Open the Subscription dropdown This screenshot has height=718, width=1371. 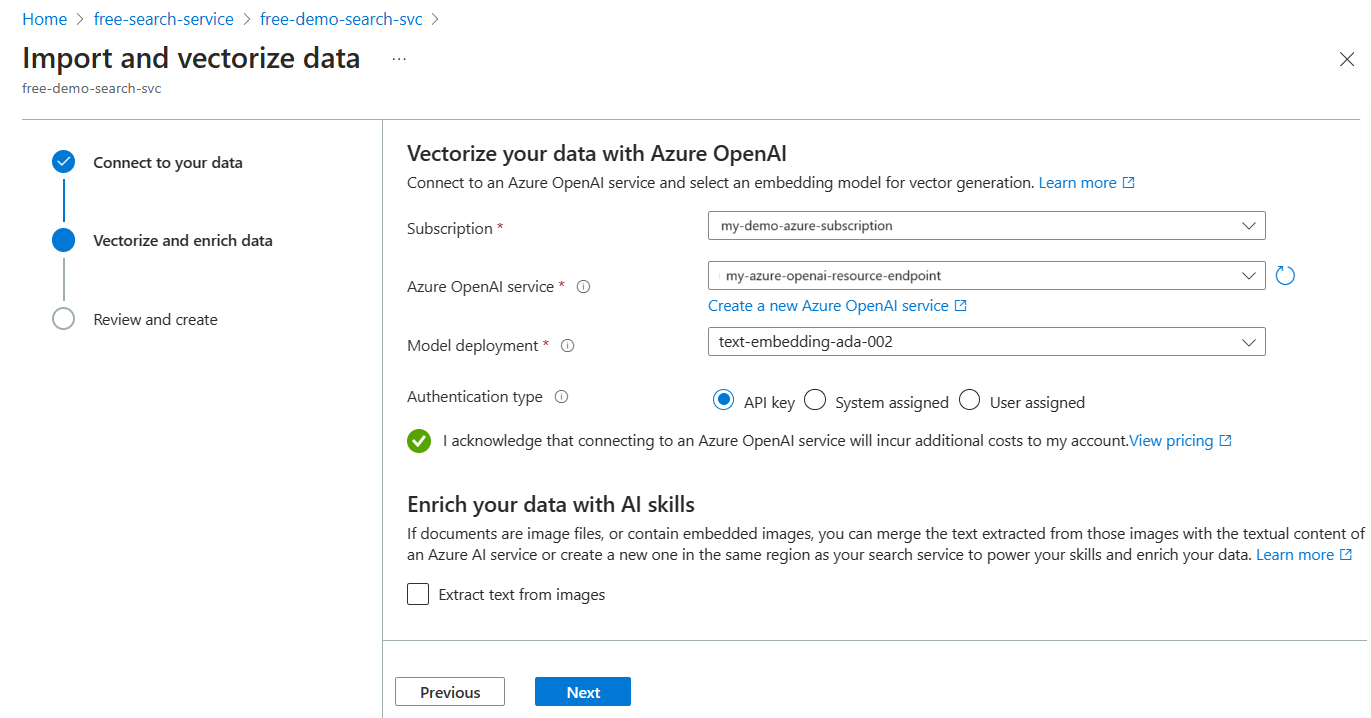tap(986, 226)
